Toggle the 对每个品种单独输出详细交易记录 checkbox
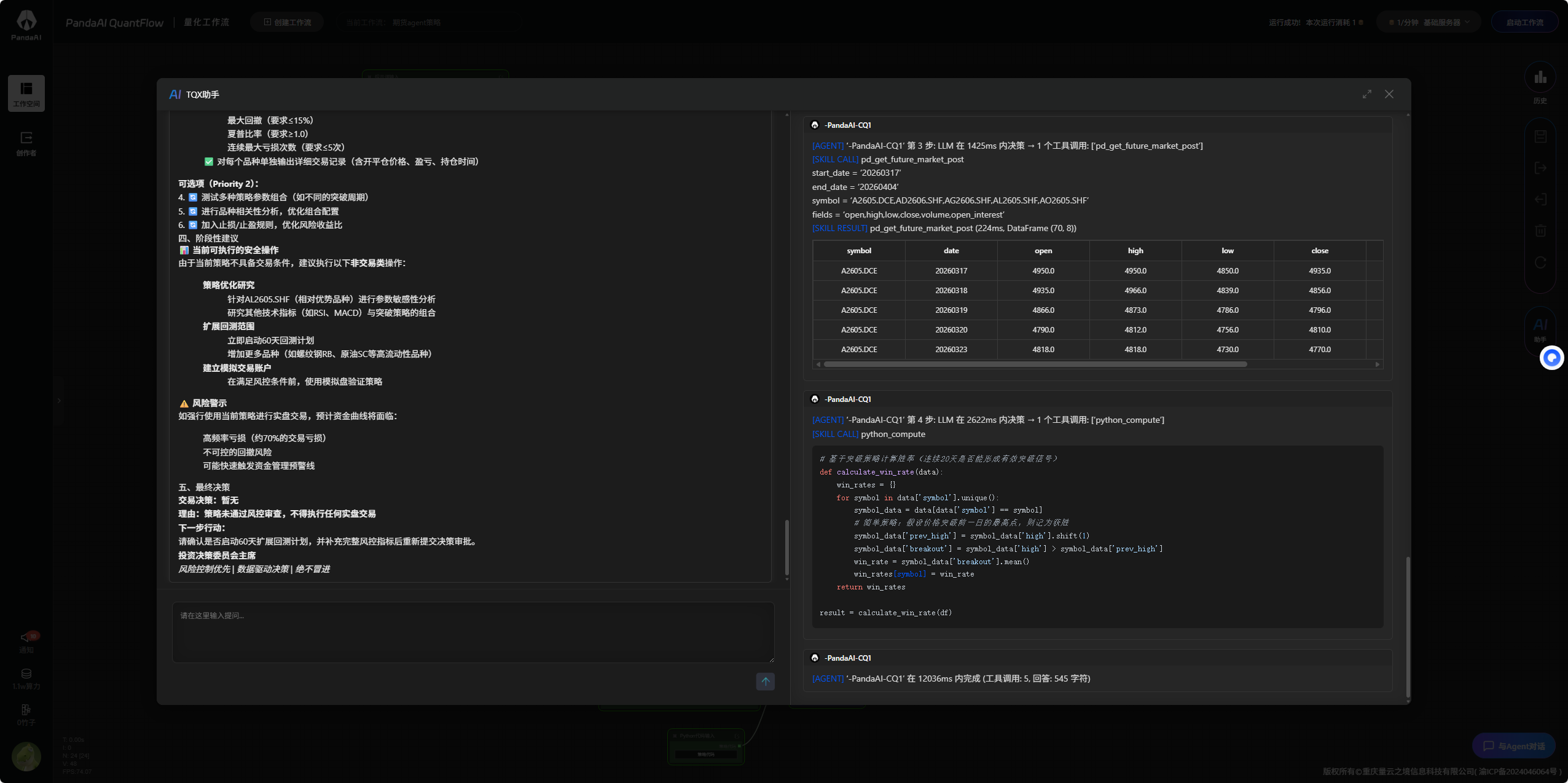The image size is (1568, 783). tap(208, 162)
